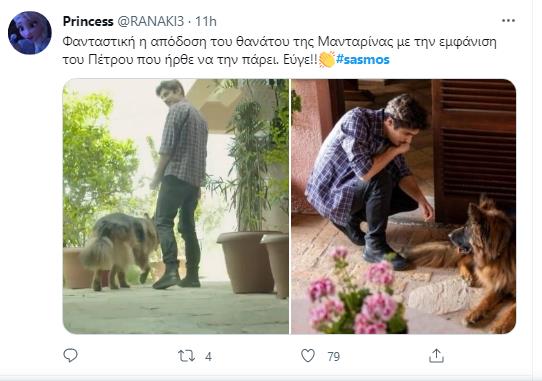This screenshot has height=381, width=542.
Task: Click the Princess display name
Action: point(88,21)
